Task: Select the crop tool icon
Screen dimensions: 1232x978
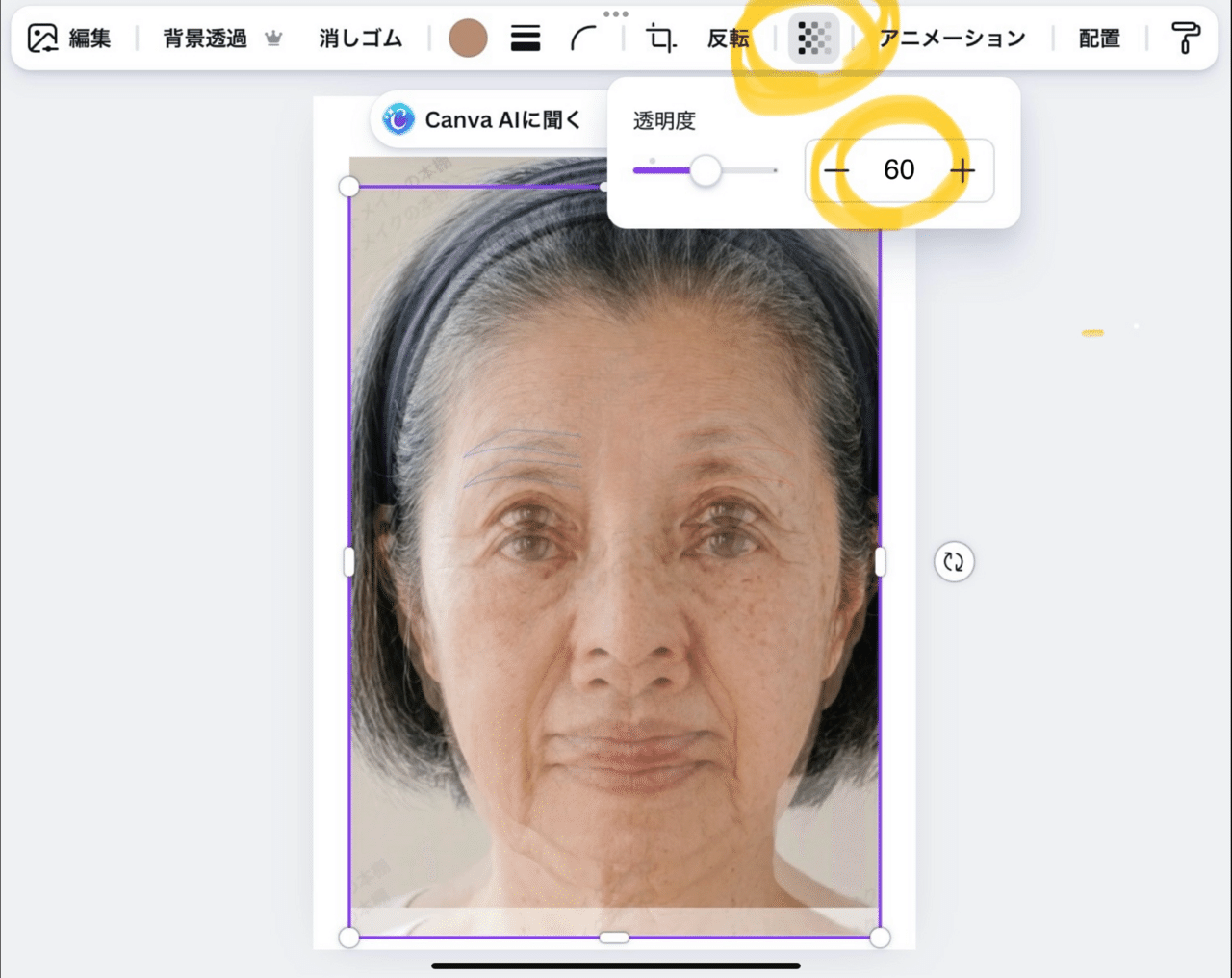Action: click(660, 39)
